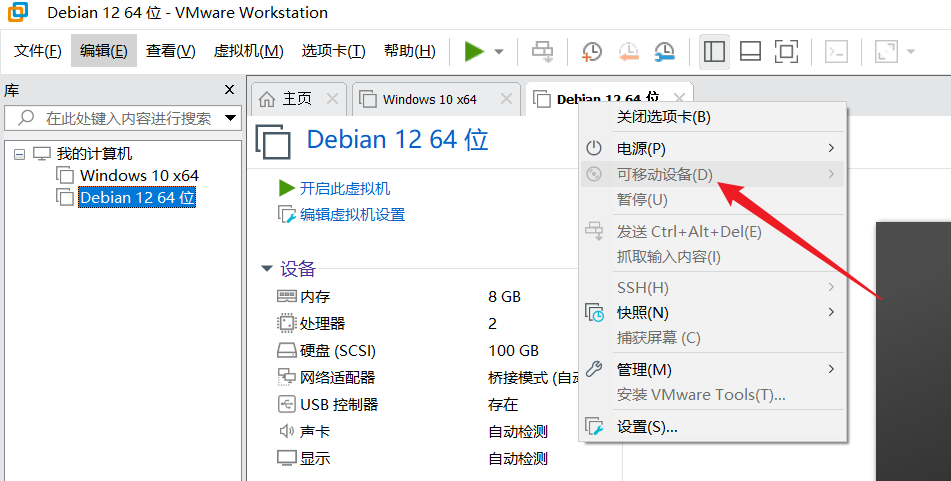The image size is (951, 481).
Task: Click SSH(H) in the context menu
Action: pyautogui.click(x=713, y=288)
